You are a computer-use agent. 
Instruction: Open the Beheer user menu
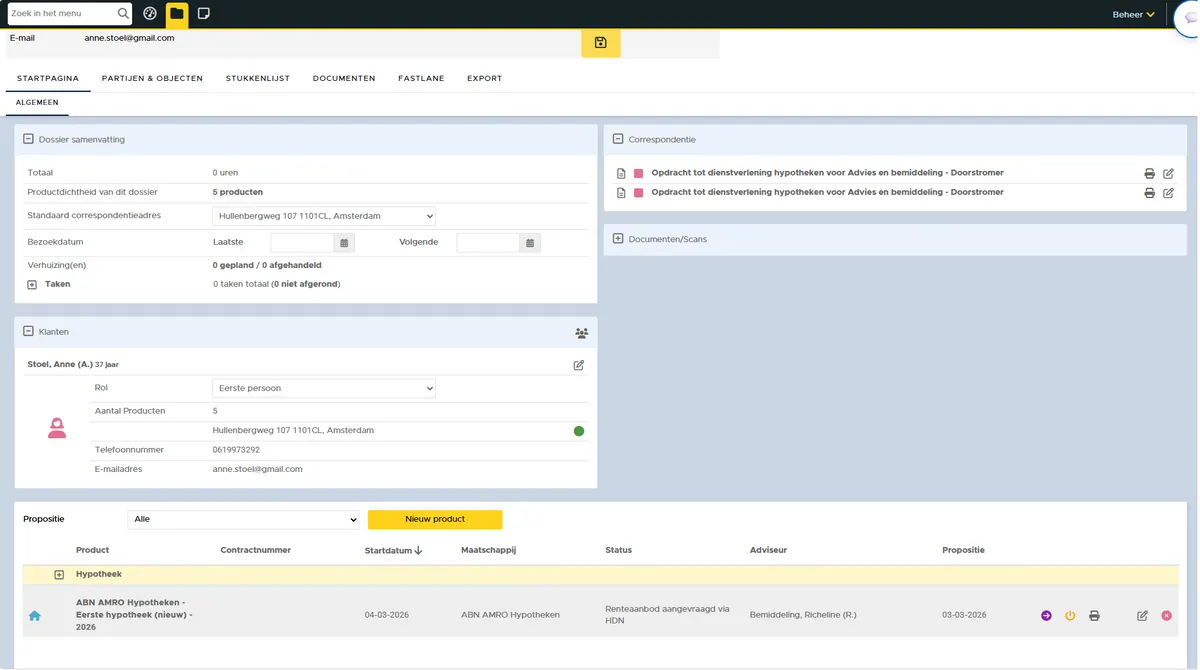(x=1133, y=15)
